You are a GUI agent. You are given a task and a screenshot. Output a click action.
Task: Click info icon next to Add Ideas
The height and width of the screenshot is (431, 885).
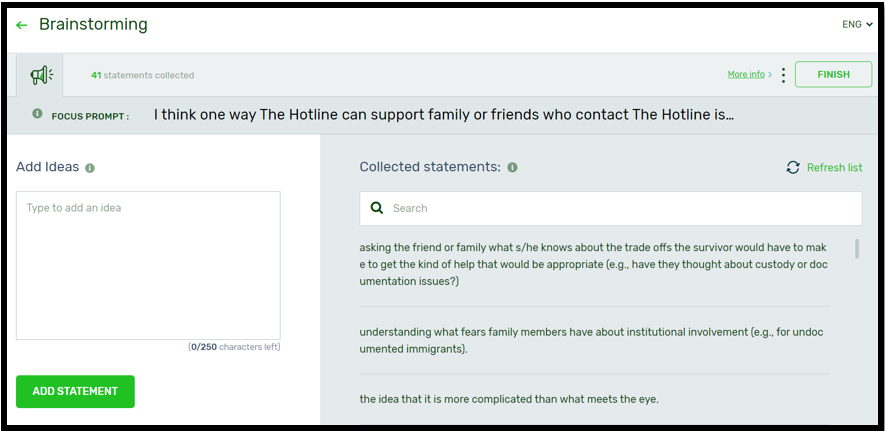tap(90, 168)
